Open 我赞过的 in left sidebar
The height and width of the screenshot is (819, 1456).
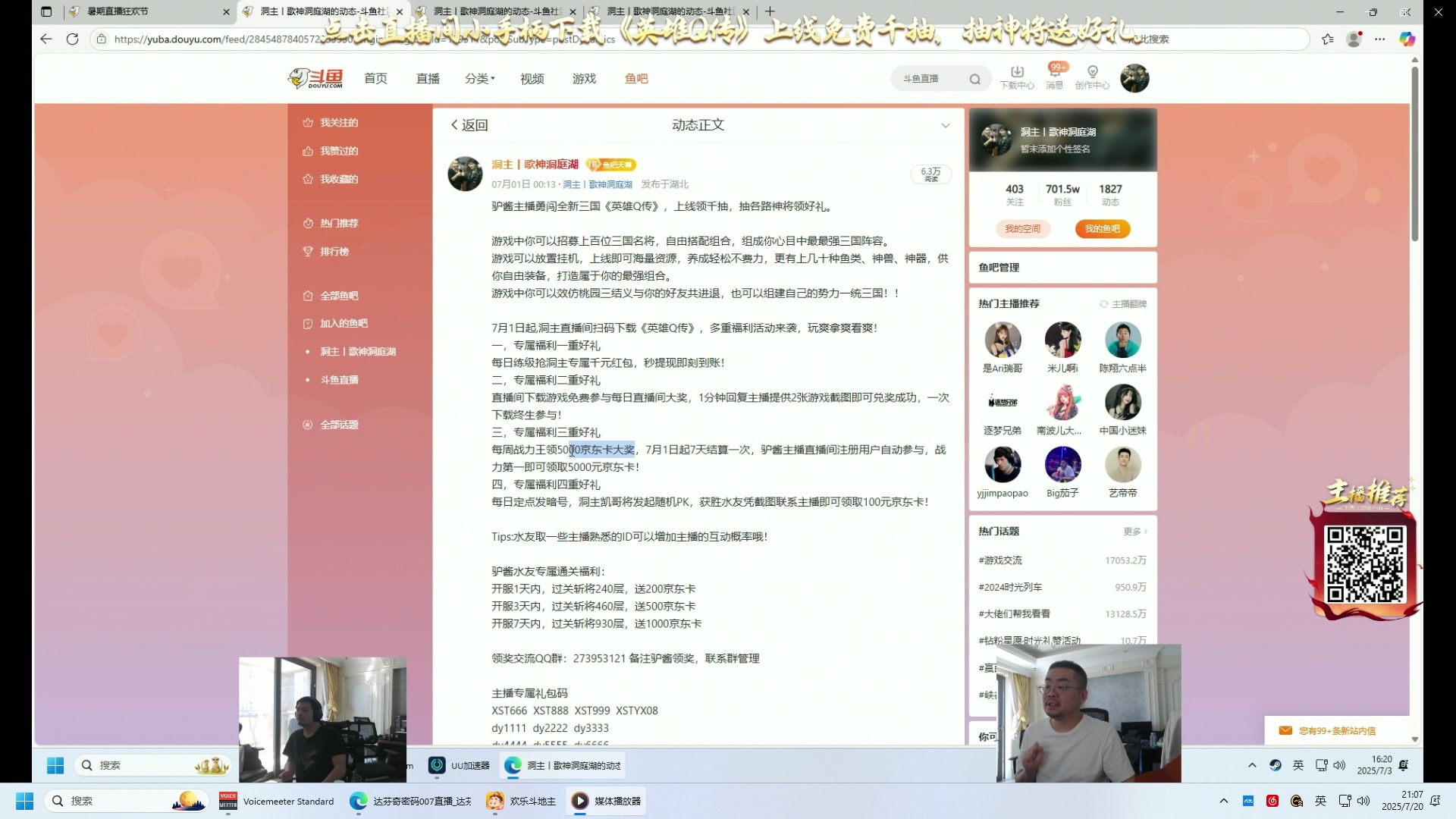[331, 151]
